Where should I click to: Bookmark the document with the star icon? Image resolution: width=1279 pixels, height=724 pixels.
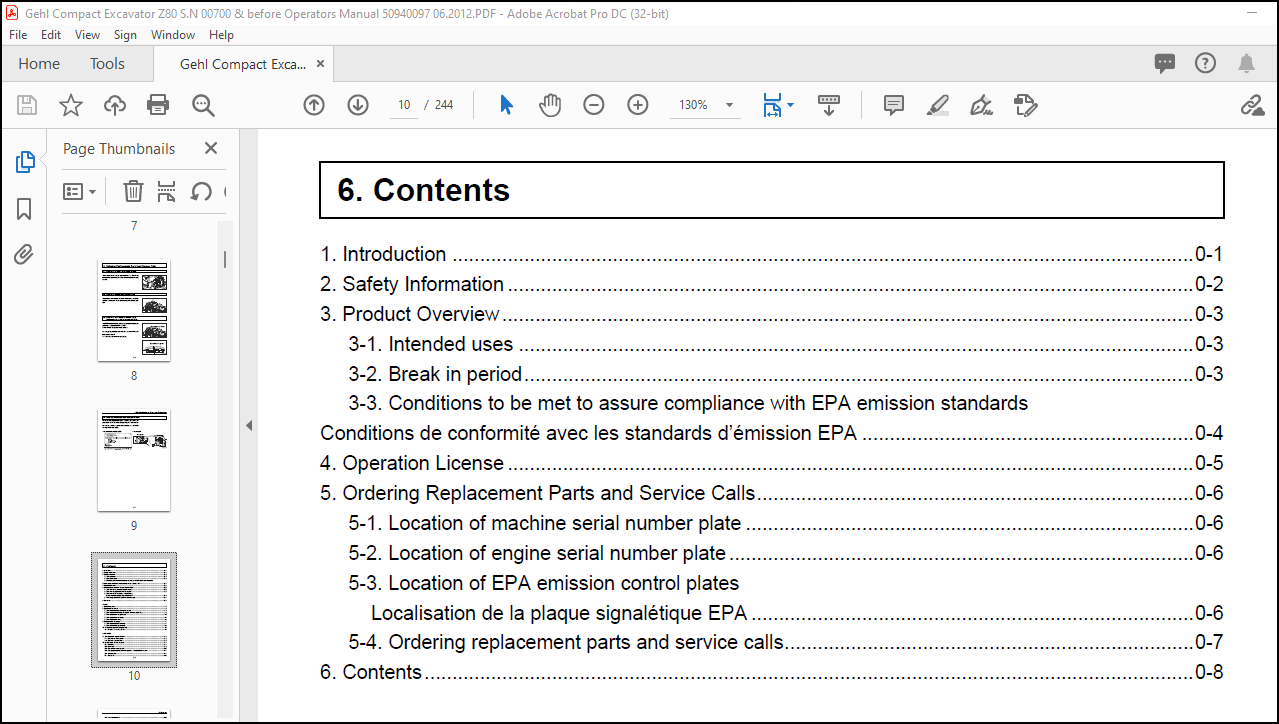point(71,105)
